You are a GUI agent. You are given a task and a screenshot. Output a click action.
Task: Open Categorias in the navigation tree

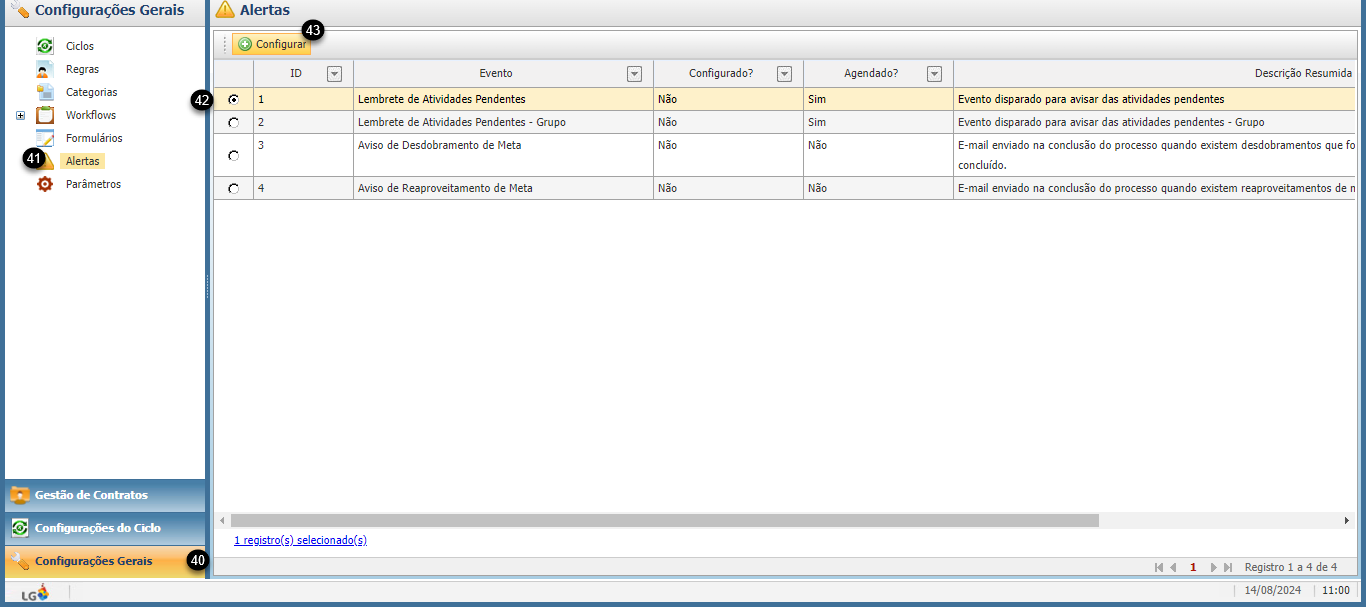click(91, 92)
